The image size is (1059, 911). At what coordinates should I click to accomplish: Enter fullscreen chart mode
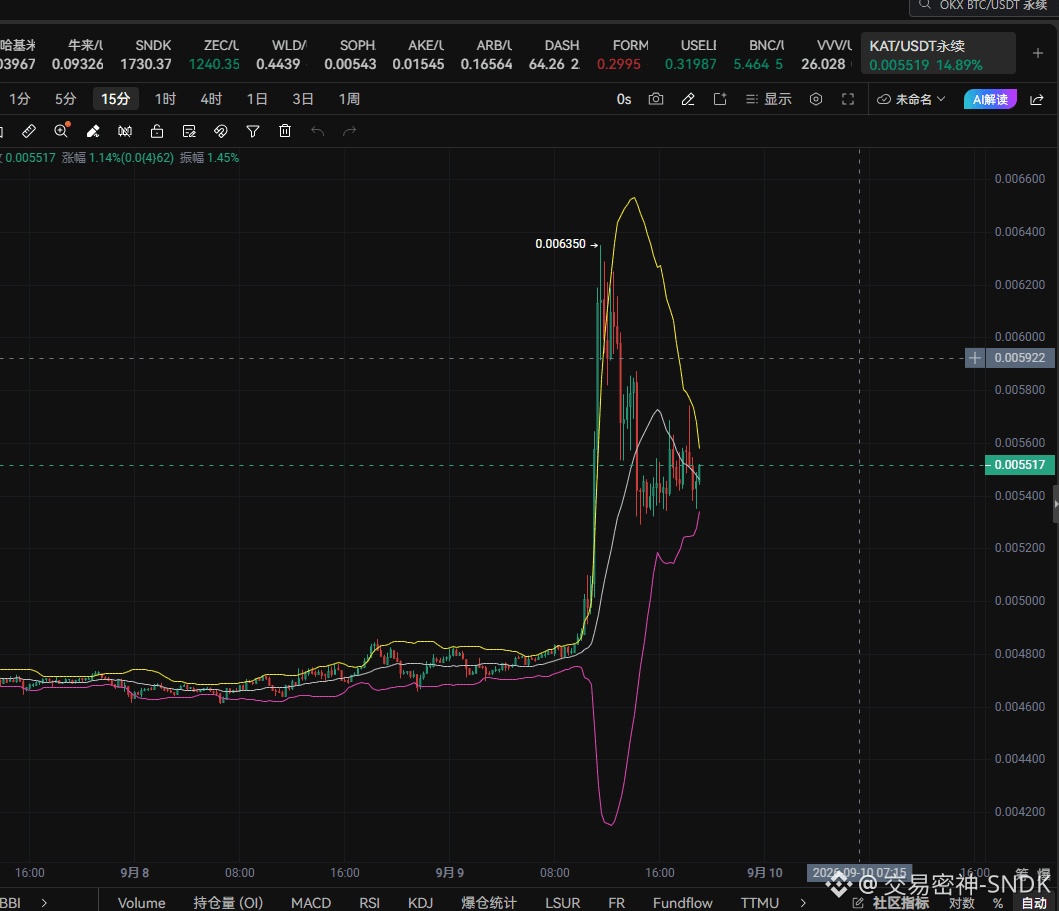coord(848,99)
